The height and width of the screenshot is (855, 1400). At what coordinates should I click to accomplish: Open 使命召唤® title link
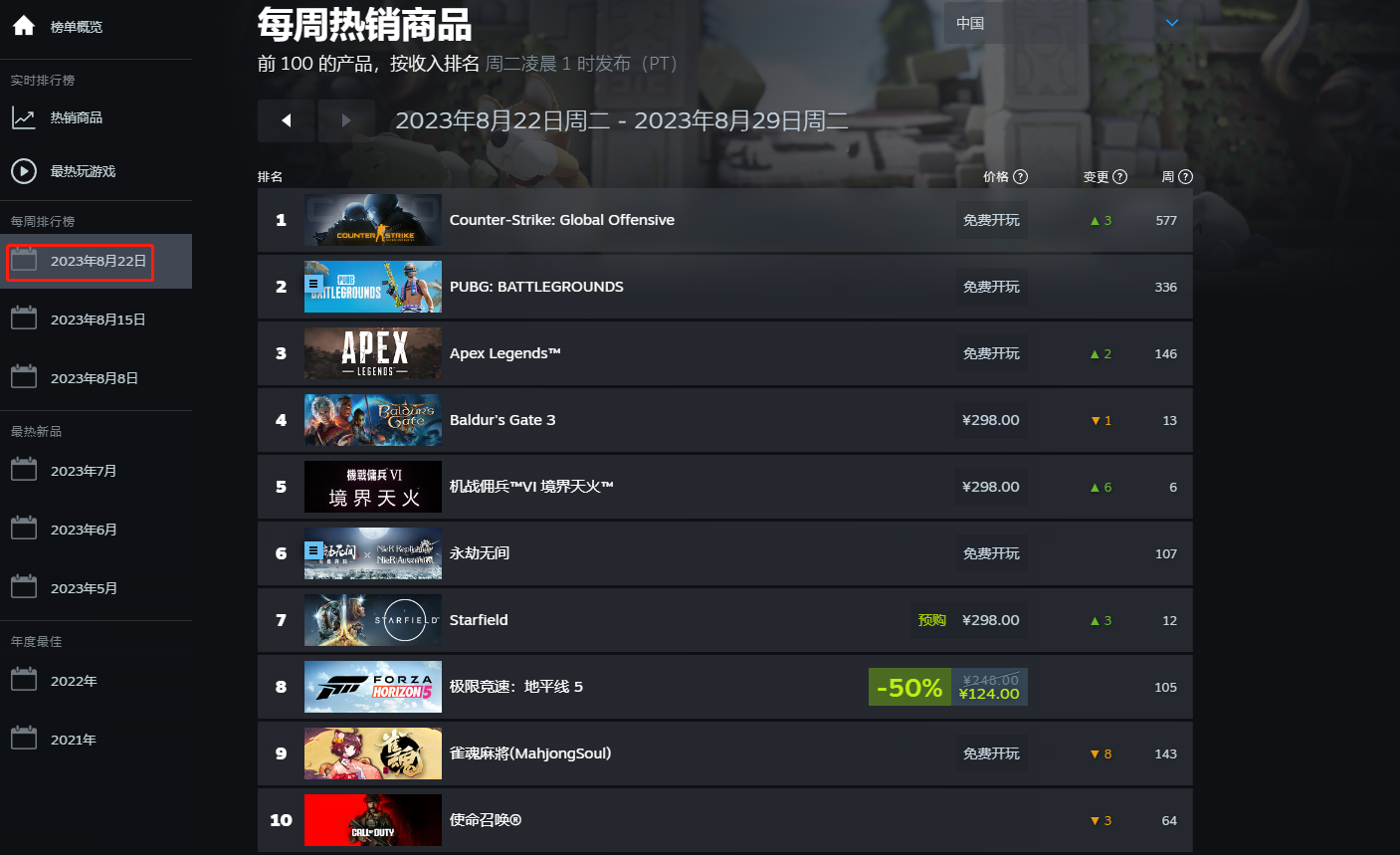coord(486,820)
